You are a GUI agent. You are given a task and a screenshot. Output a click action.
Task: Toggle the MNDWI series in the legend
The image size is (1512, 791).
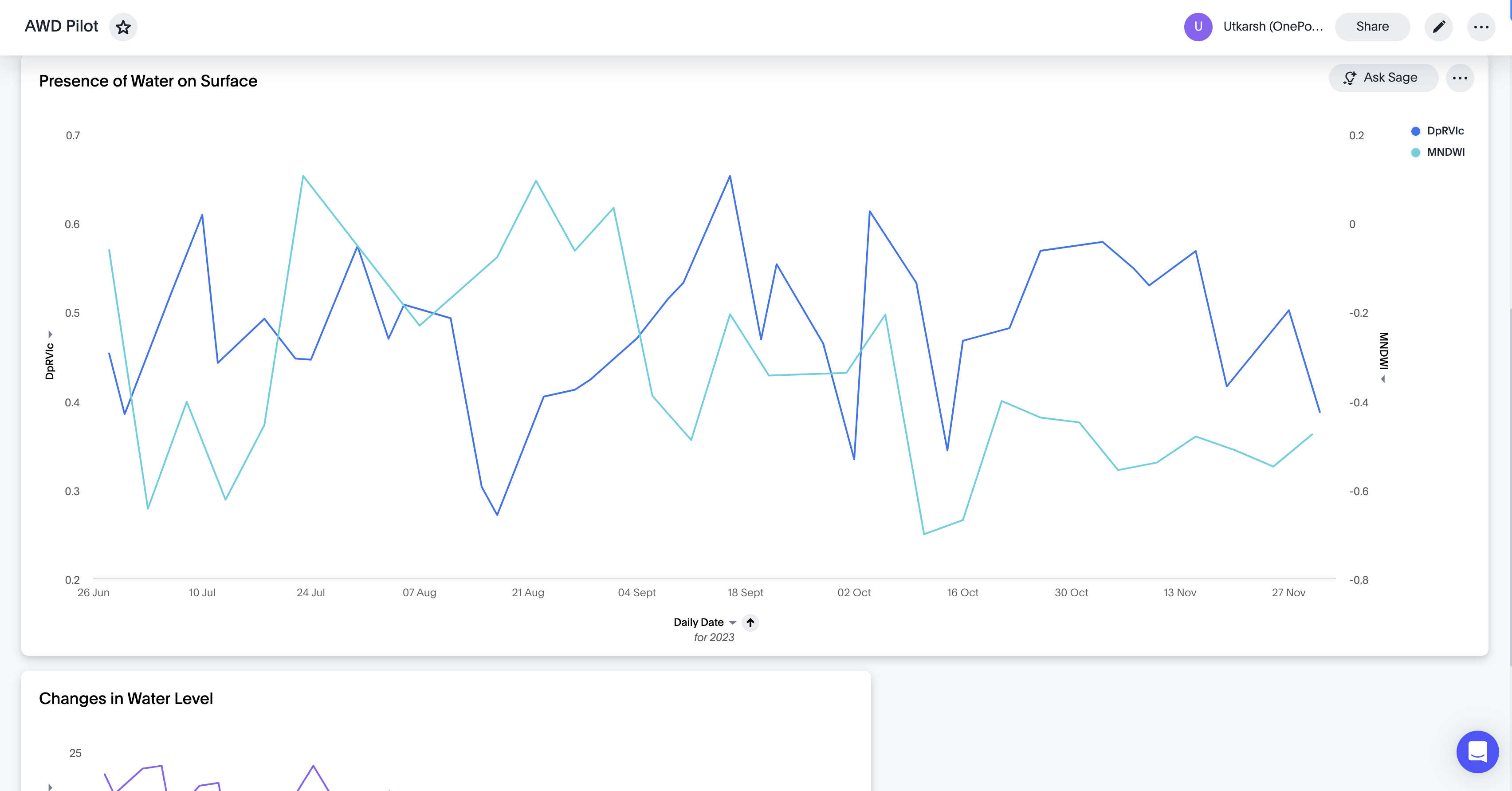pyautogui.click(x=1445, y=152)
